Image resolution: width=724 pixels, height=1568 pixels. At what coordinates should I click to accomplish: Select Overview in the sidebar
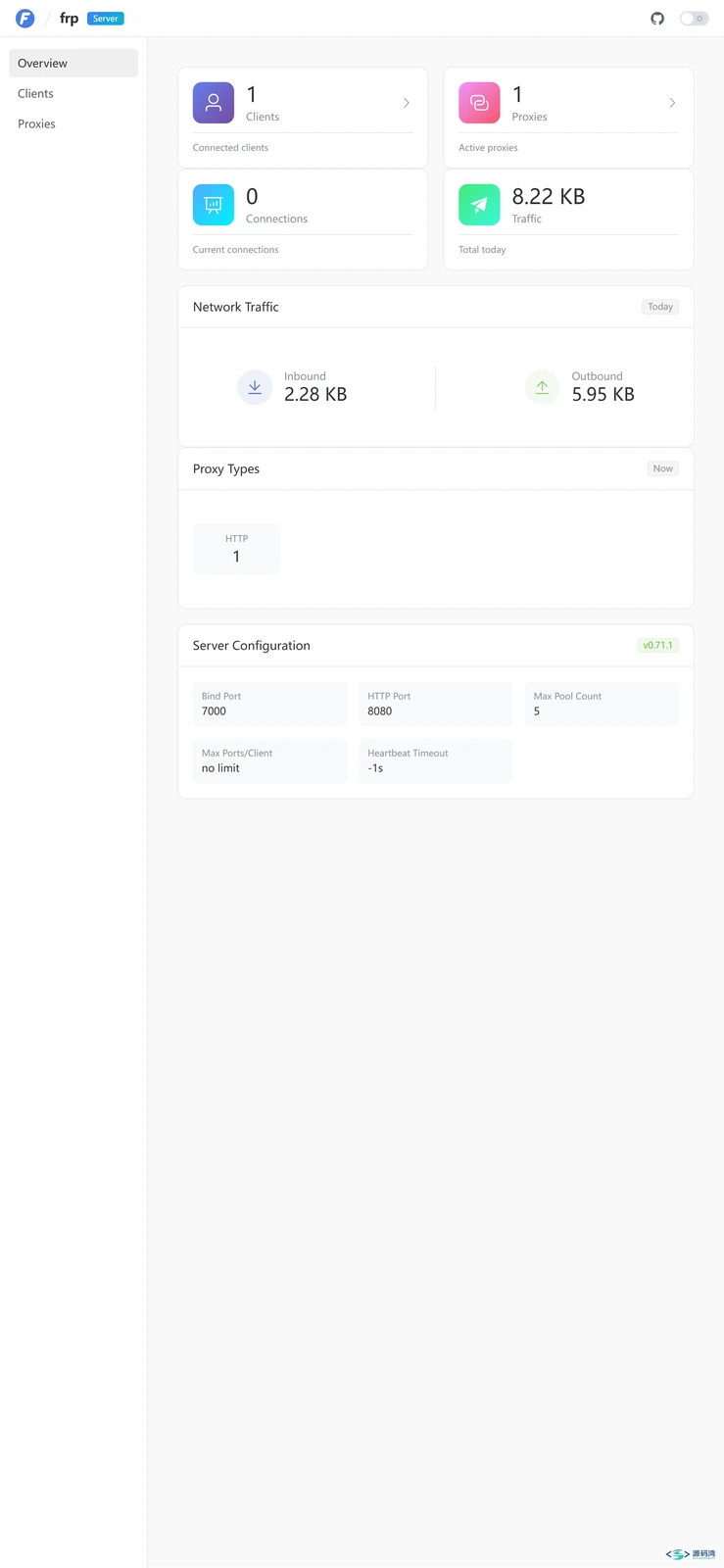(73, 63)
